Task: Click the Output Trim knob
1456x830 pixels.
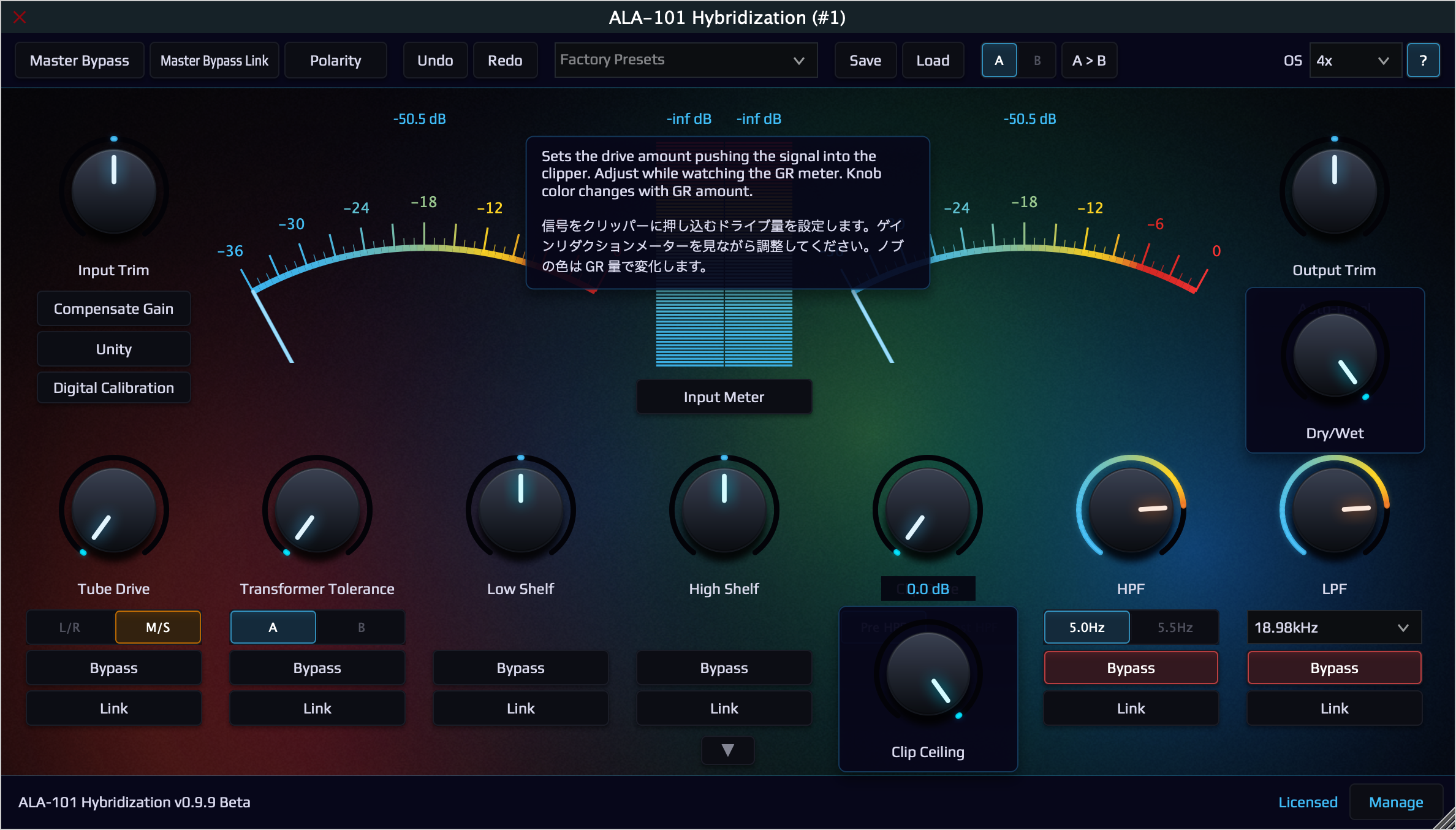Action: [1334, 191]
